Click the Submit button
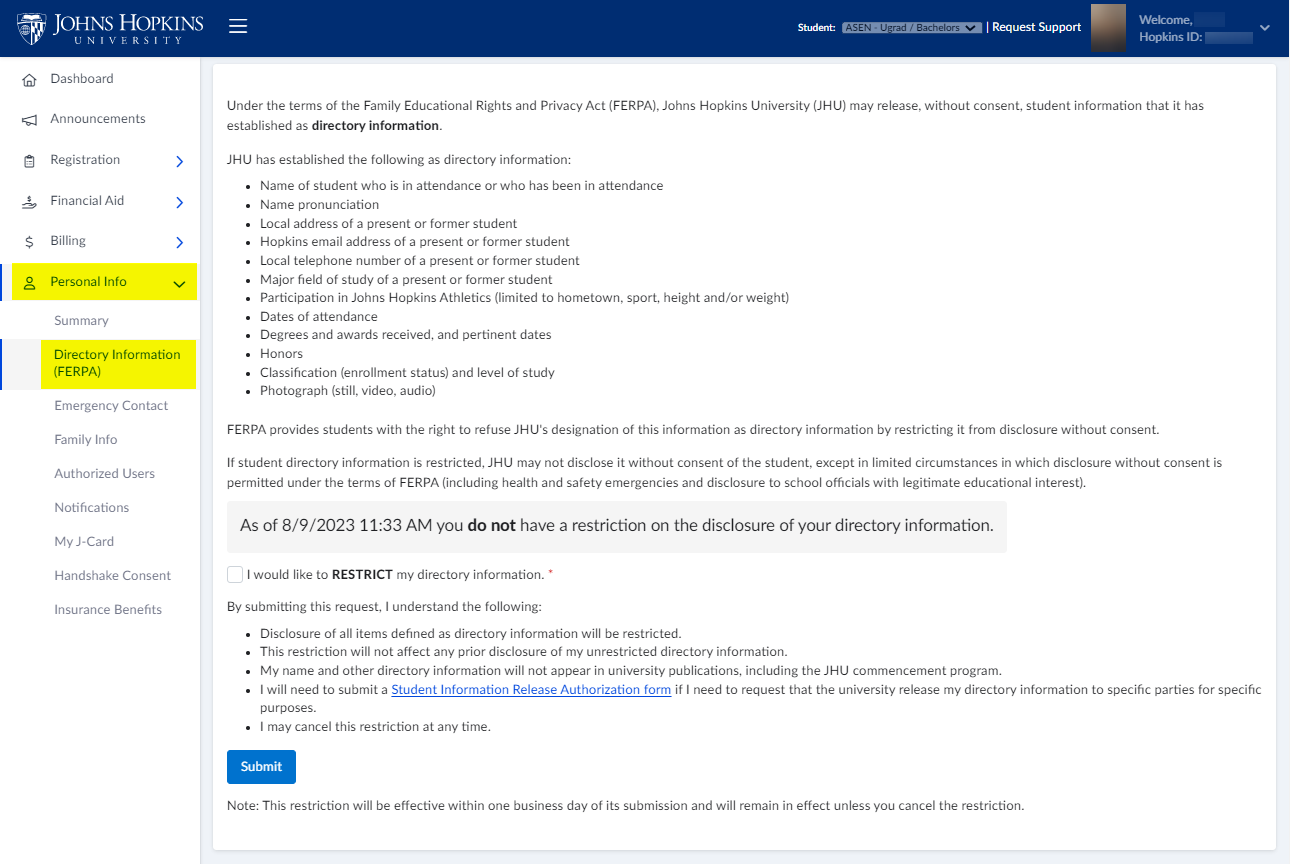Image resolution: width=1290 pixels, height=864 pixels. click(x=261, y=767)
